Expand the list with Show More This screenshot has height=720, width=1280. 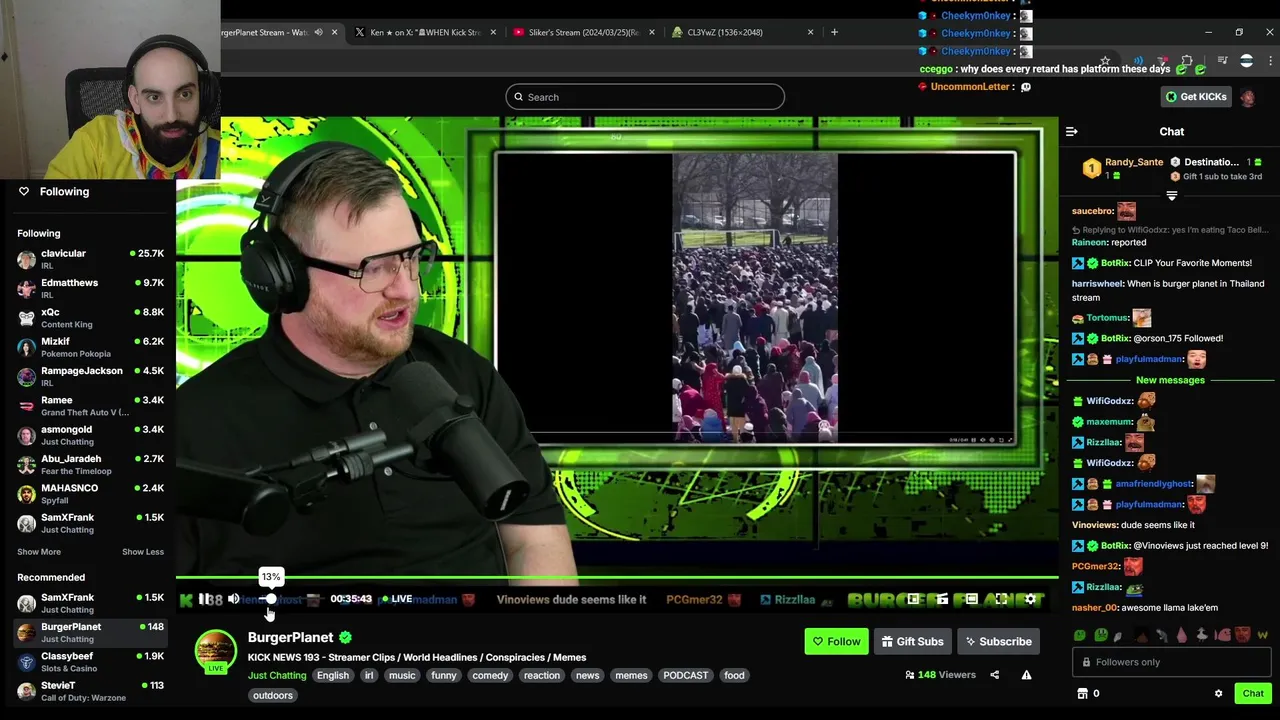(39, 552)
